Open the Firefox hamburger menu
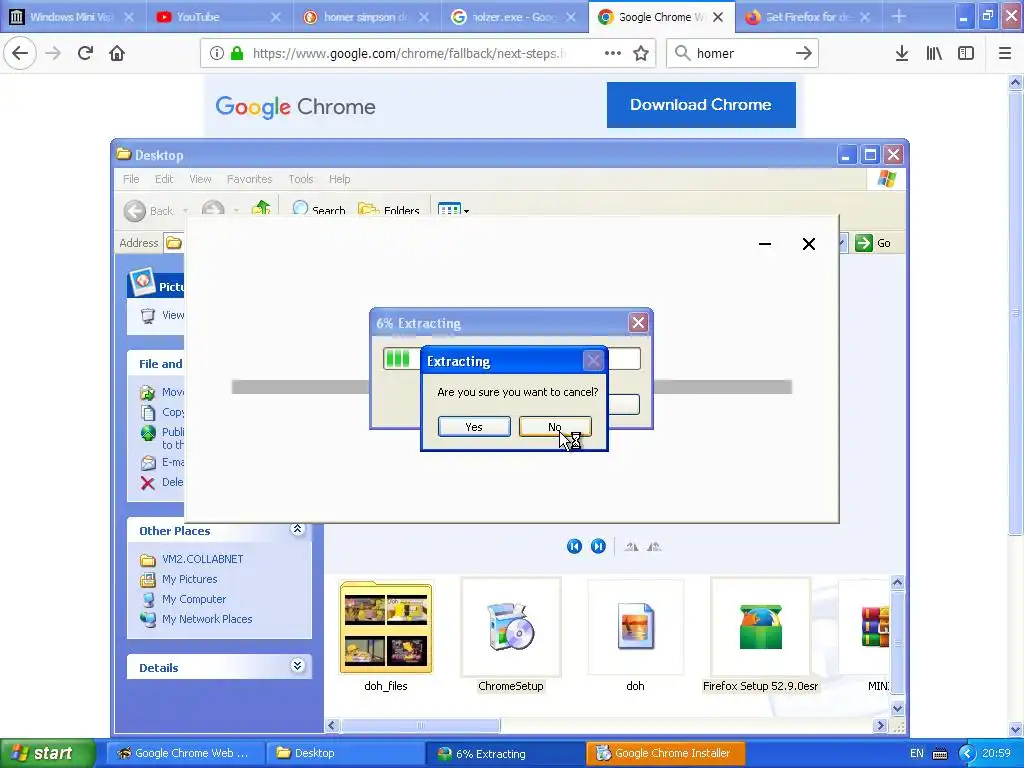 point(1005,53)
